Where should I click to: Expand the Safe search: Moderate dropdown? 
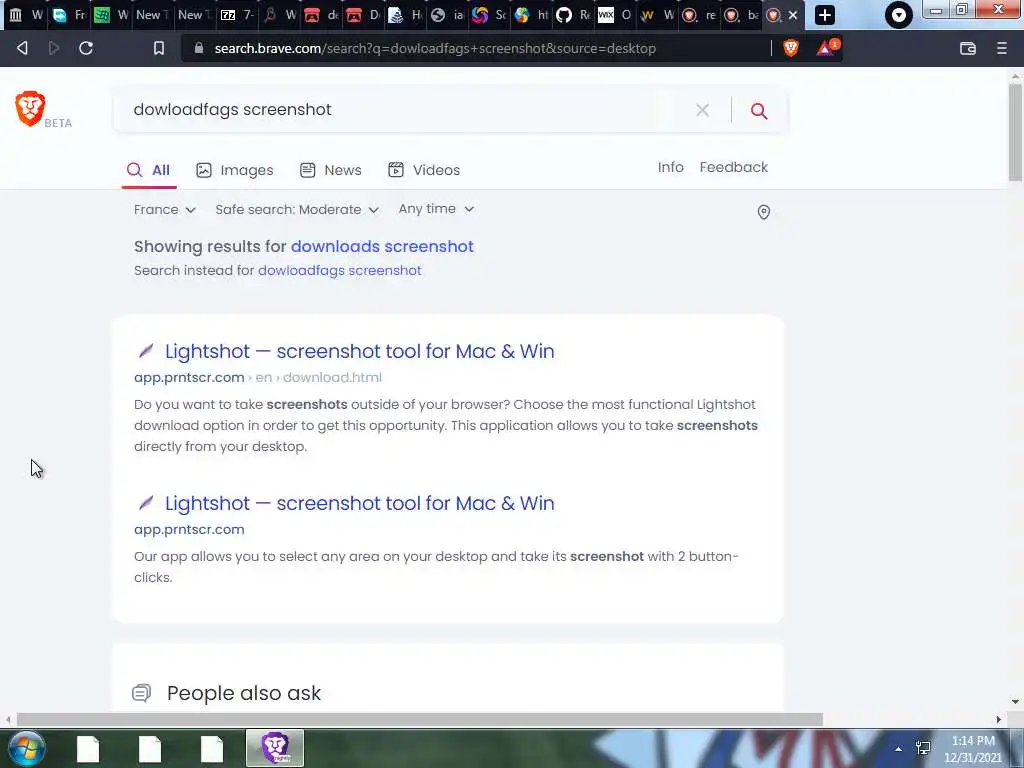pyautogui.click(x=297, y=210)
